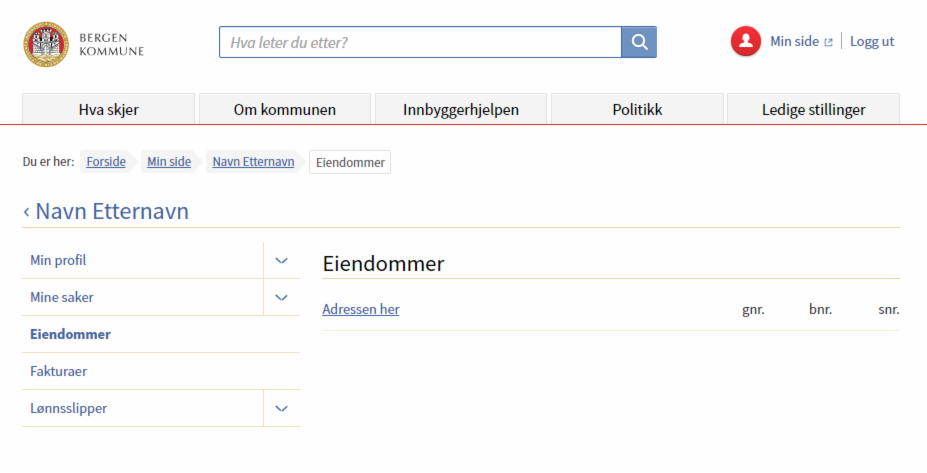Click the back arrow before Navn Etternavn heading
The image size is (927, 473).
(26, 212)
